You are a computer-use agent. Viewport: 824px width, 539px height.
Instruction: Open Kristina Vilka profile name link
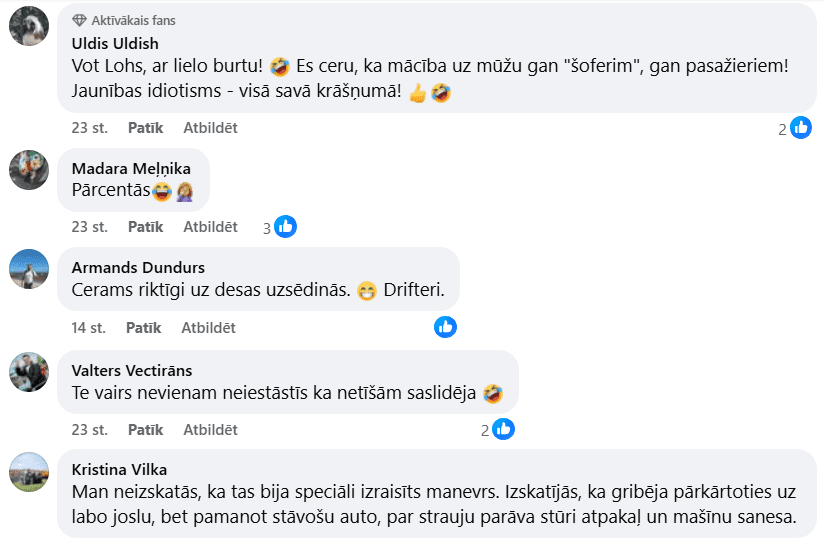click(x=120, y=469)
